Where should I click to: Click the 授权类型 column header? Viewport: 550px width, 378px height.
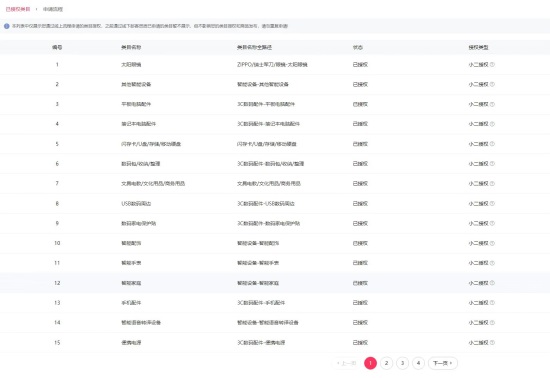click(x=478, y=47)
